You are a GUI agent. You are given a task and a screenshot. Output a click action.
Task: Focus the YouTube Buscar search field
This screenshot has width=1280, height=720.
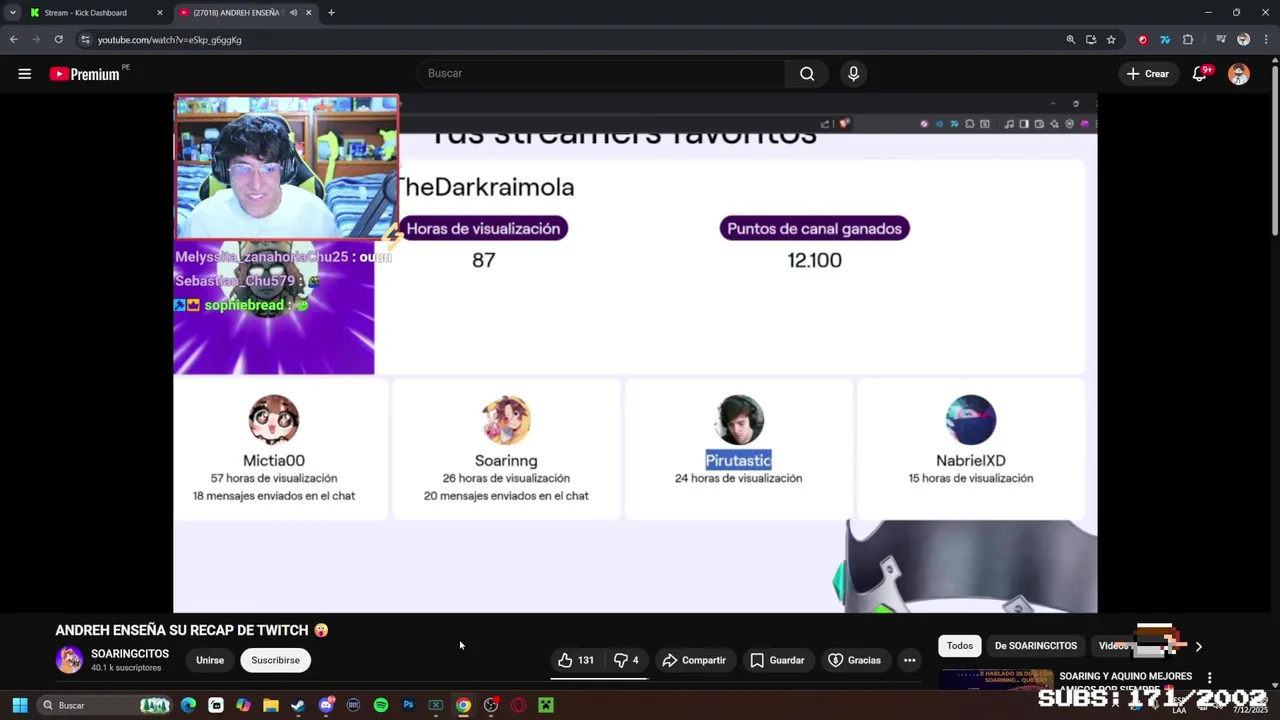tap(600, 74)
